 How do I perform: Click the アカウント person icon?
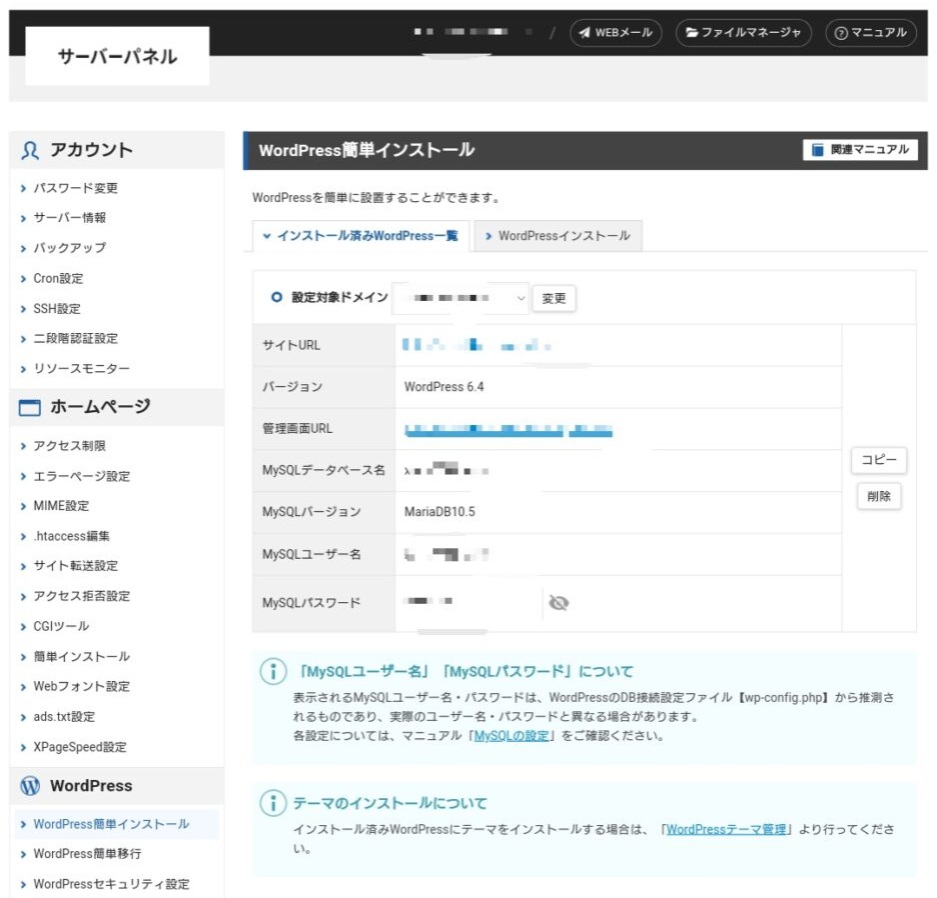[x=30, y=150]
